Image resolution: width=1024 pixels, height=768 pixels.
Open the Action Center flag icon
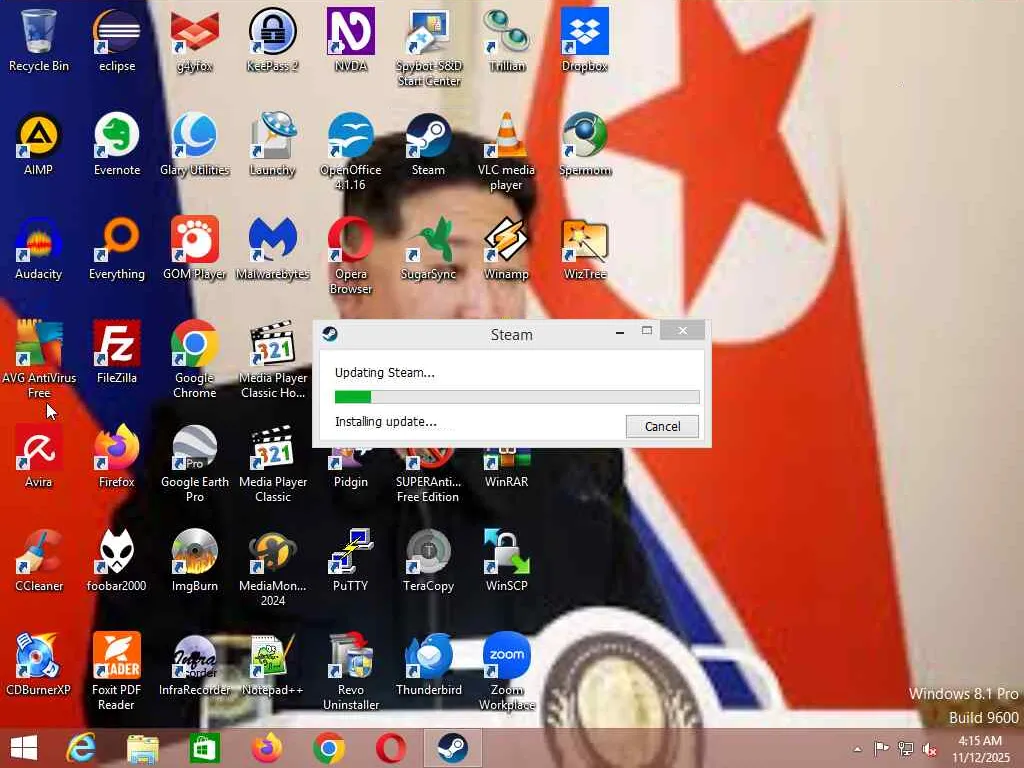(882, 748)
